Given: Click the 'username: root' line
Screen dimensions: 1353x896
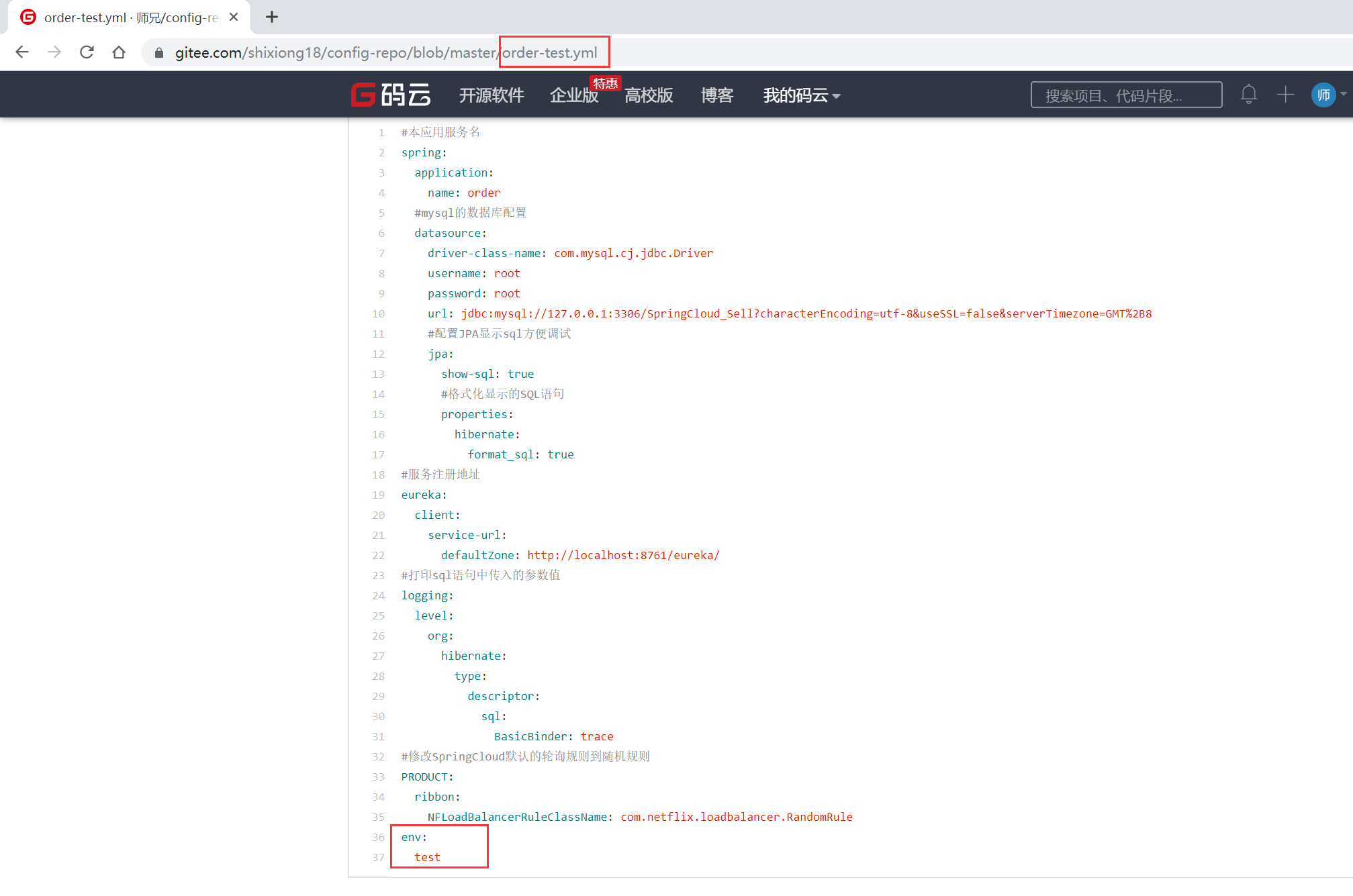Looking at the screenshot, I should (473, 274).
